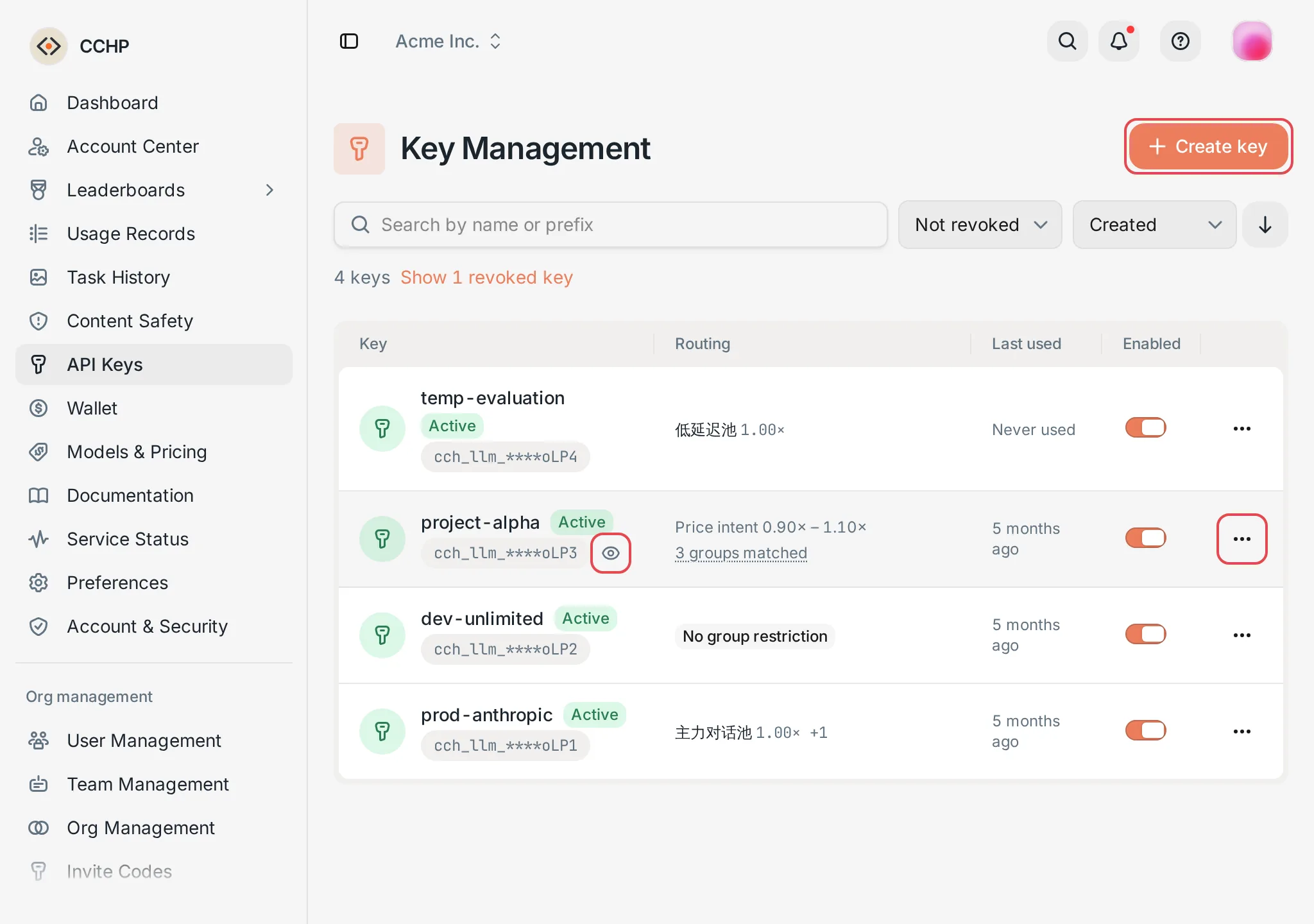Open the Not revoked filter dropdown

(980, 225)
